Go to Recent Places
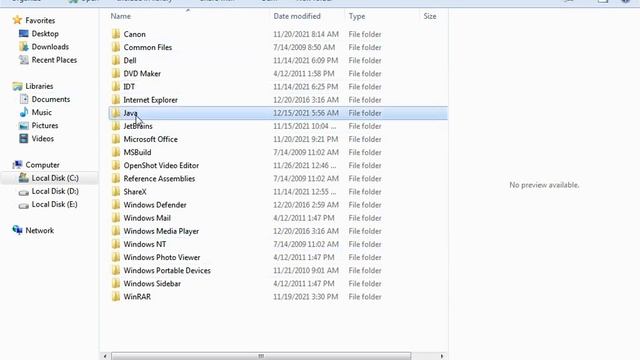The image size is (640, 360). tap(54, 60)
